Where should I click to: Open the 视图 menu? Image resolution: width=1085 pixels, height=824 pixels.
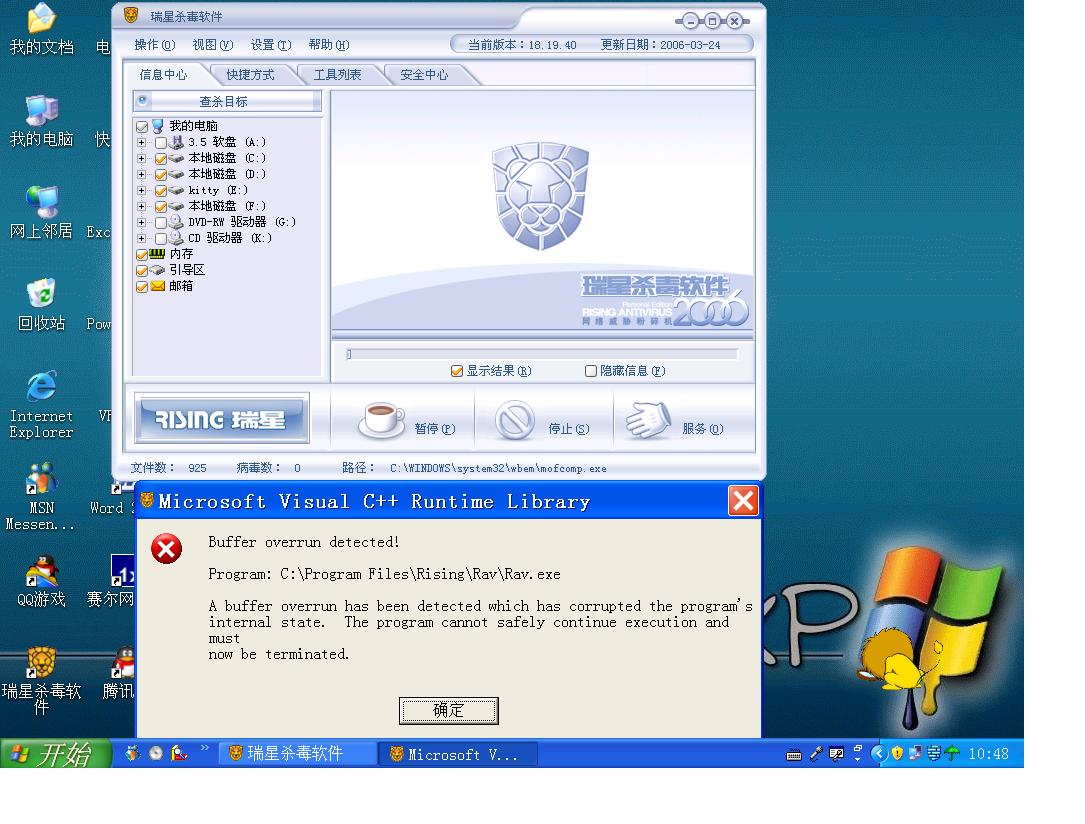point(212,45)
